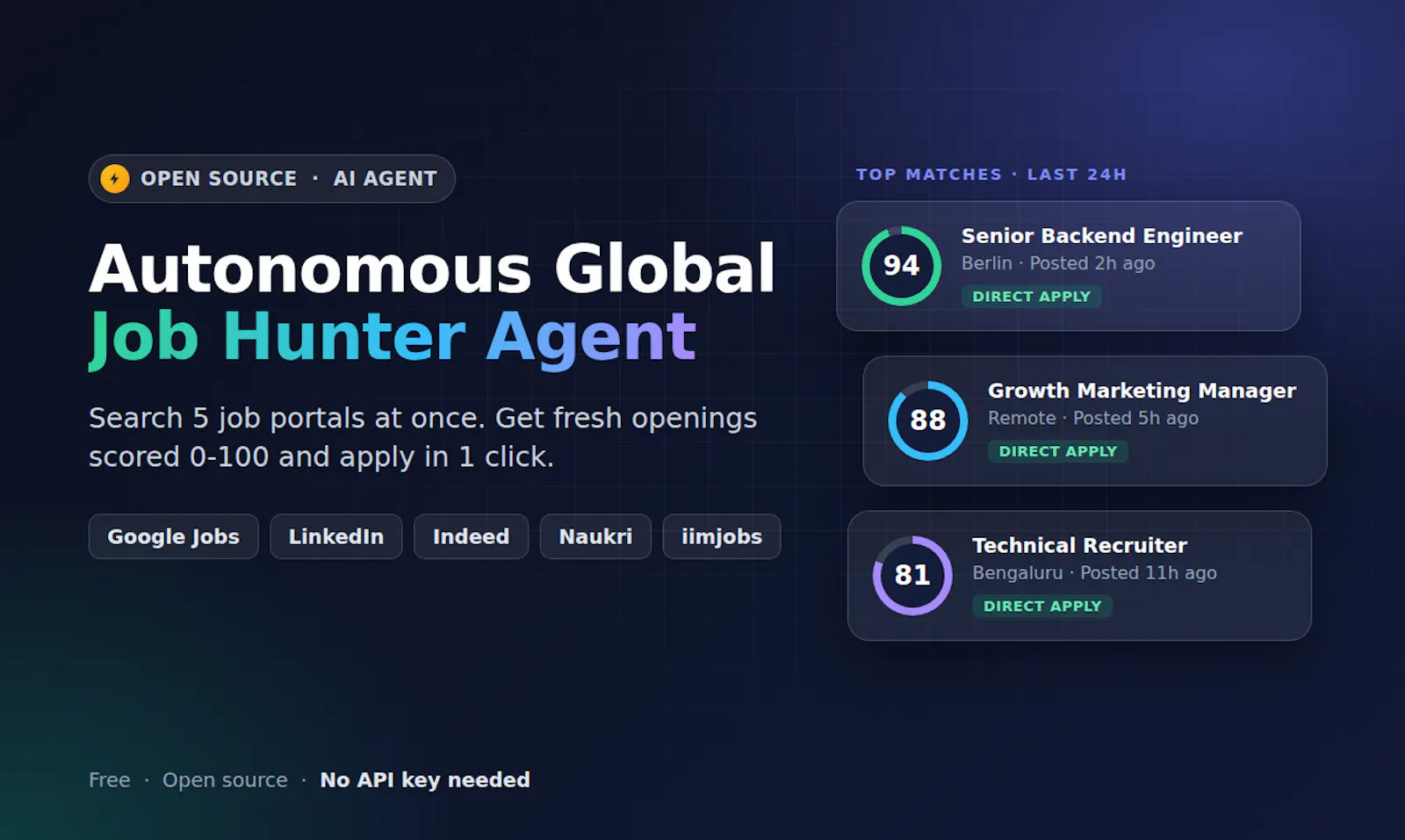
Task: Open the Senior Backend Engineer job card
Action: tap(1069, 266)
